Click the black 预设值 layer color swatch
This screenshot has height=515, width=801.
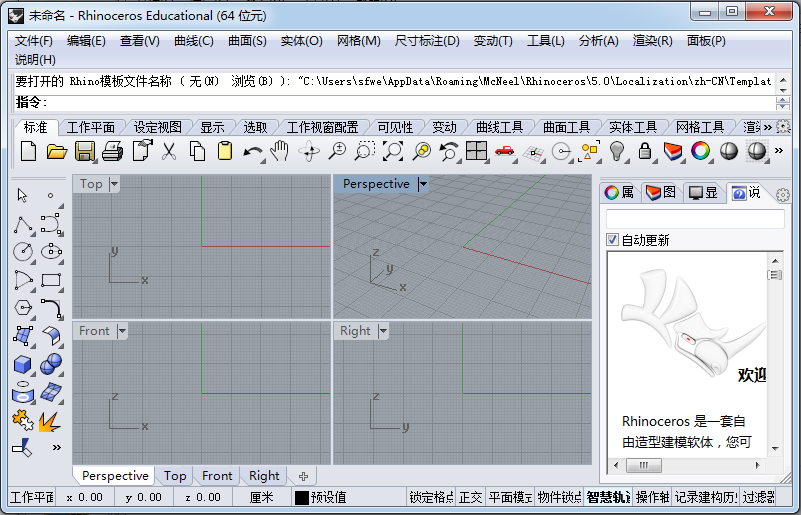tap(301, 497)
